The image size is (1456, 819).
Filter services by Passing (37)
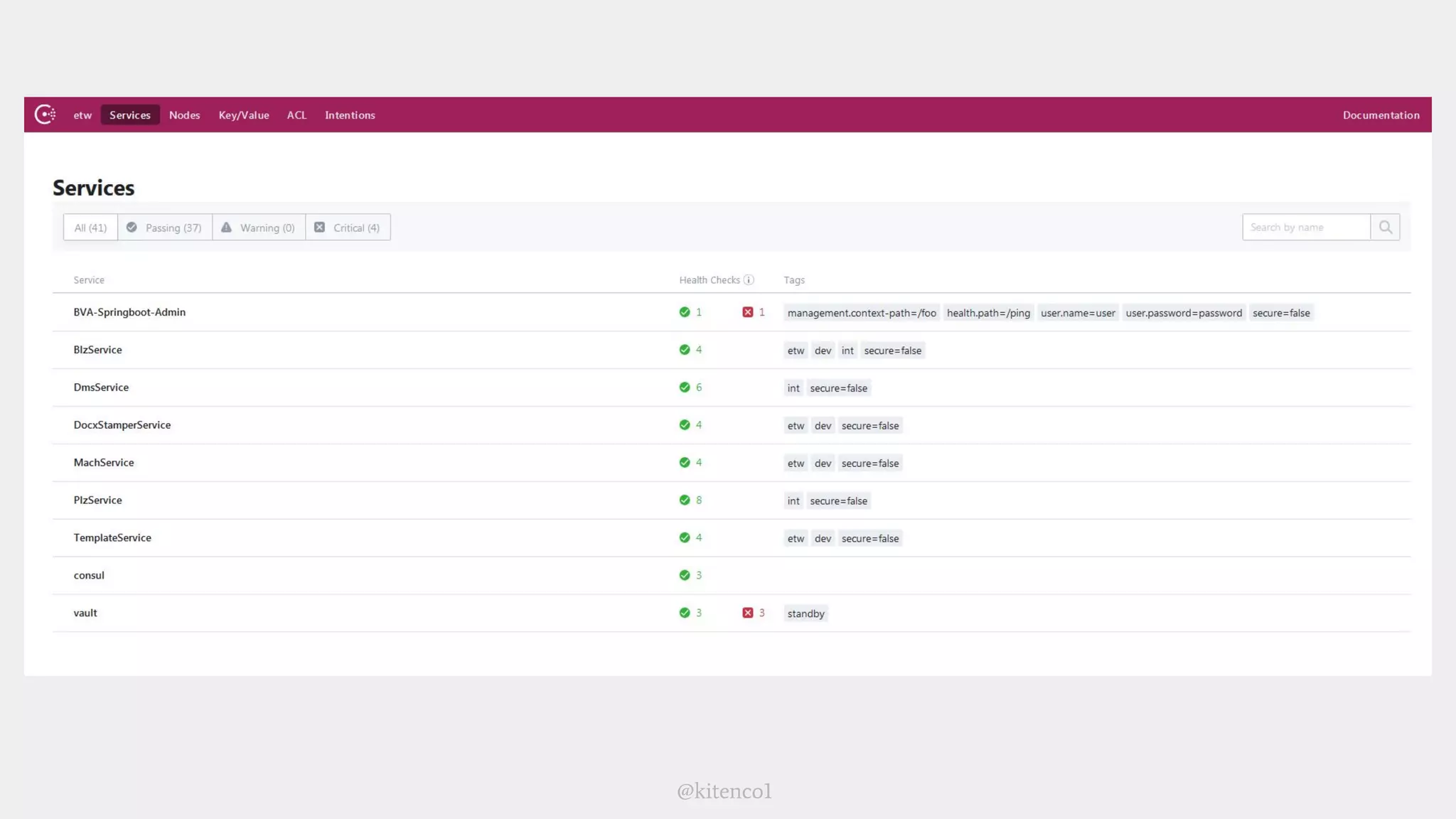(x=165, y=227)
